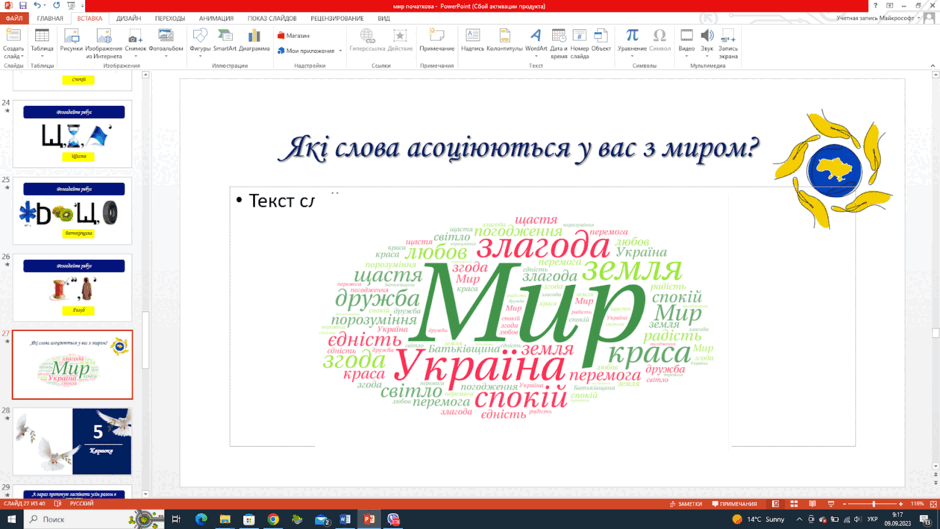Insert Дата и время
Viewport: 940px width, 529px height.
tap(559, 43)
